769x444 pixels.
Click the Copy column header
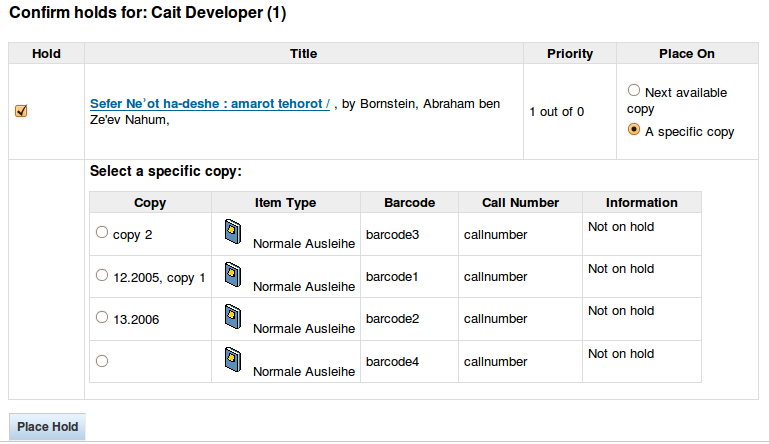[150, 202]
